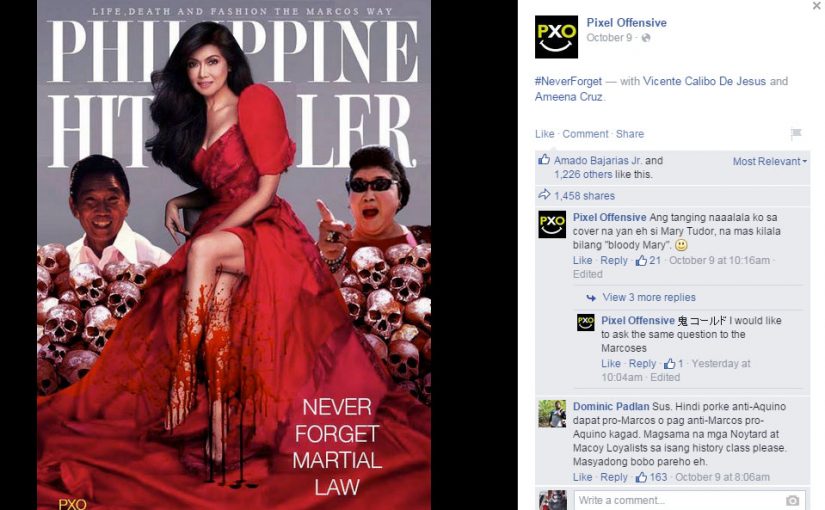Click Comment under the post
The image size is (825, 510).
tap(585, 134)
